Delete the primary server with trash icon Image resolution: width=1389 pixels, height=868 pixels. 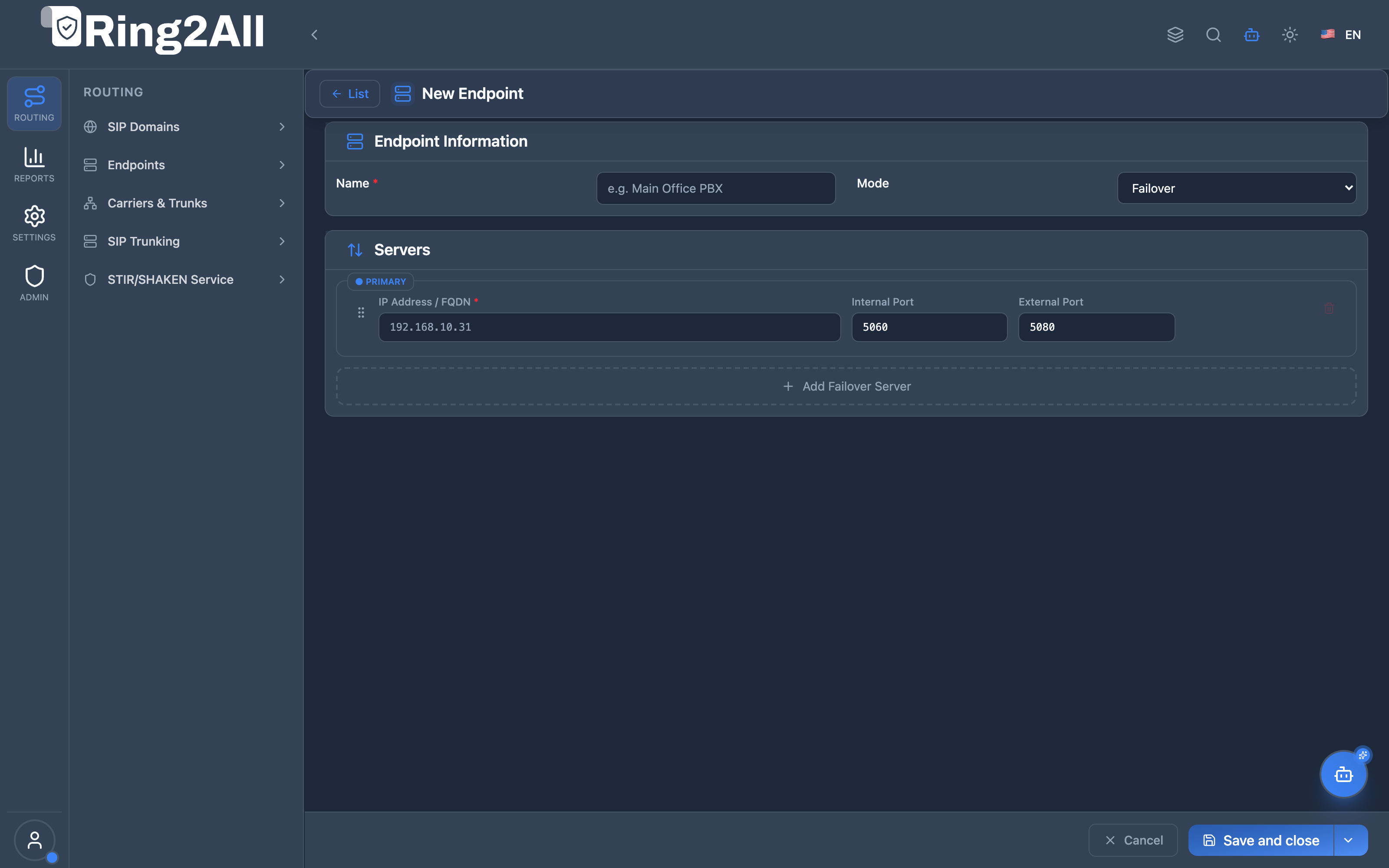pos(1329,308)
